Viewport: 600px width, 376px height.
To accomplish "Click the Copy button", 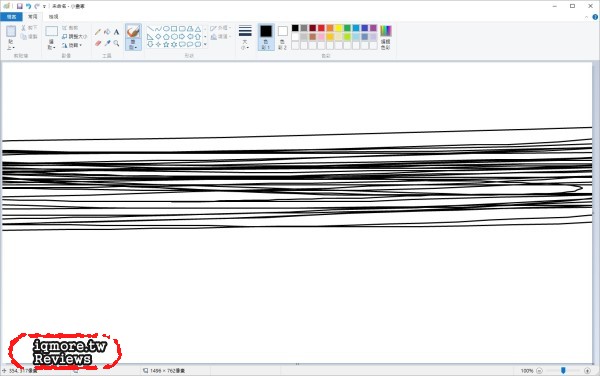I will coord(29,37).
